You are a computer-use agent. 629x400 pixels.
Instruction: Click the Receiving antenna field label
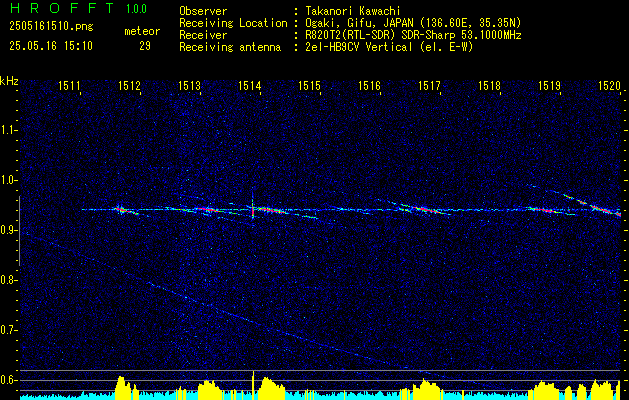230,47
